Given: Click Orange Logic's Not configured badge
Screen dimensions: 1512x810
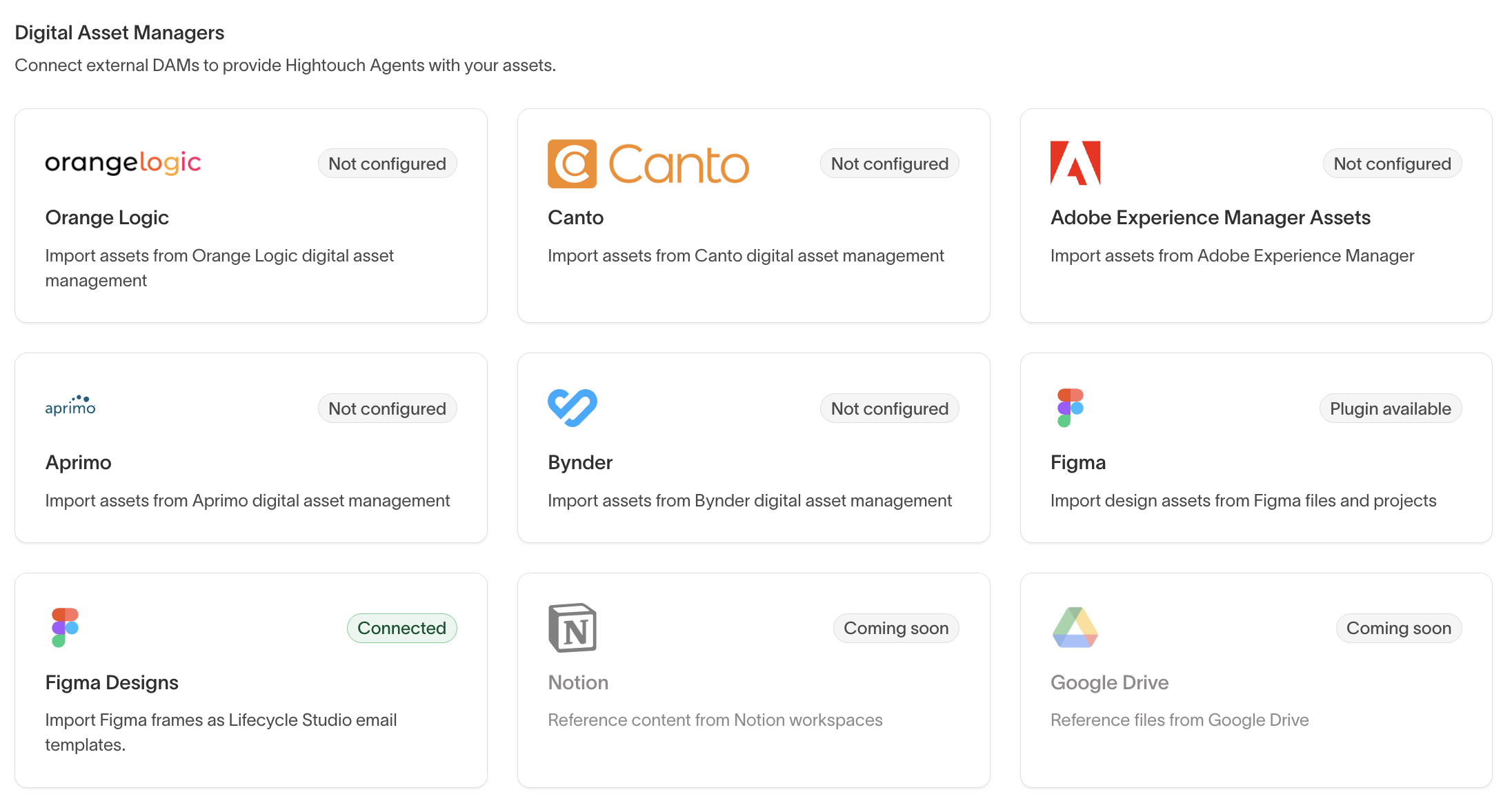Looking at the screenshot, I should pyautogui.click(x=387, y=164).
